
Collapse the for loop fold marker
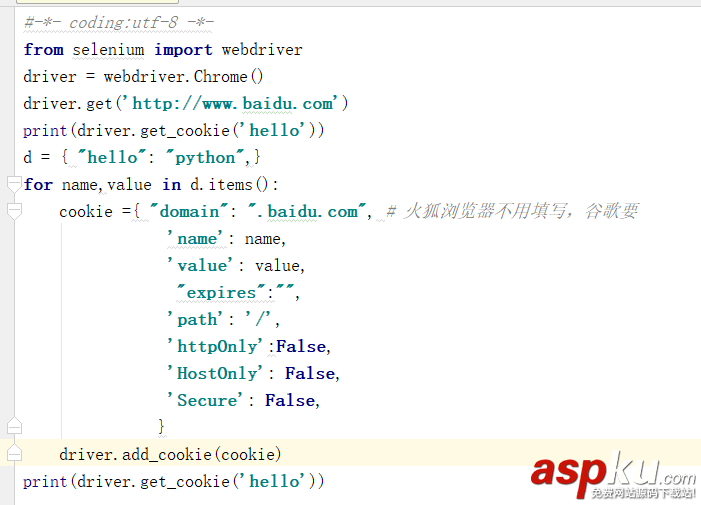14,184
